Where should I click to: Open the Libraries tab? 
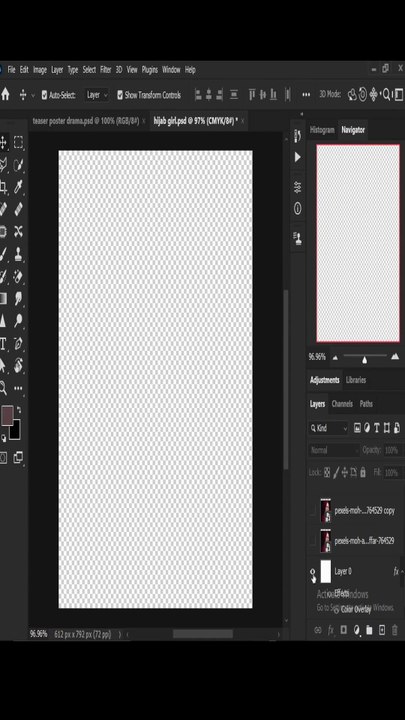point(356,380)
